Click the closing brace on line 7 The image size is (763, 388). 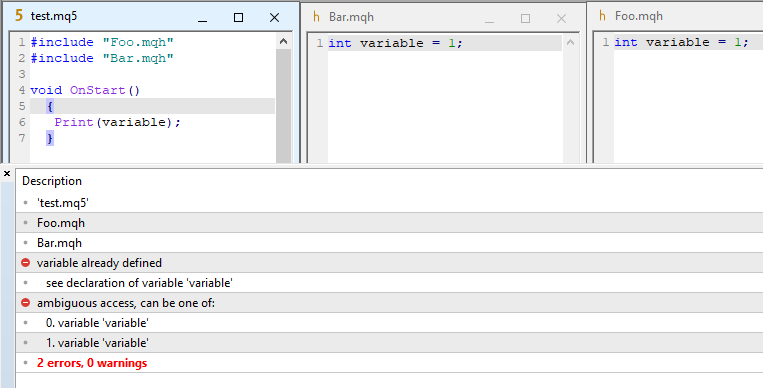click(x=50, y=138)
